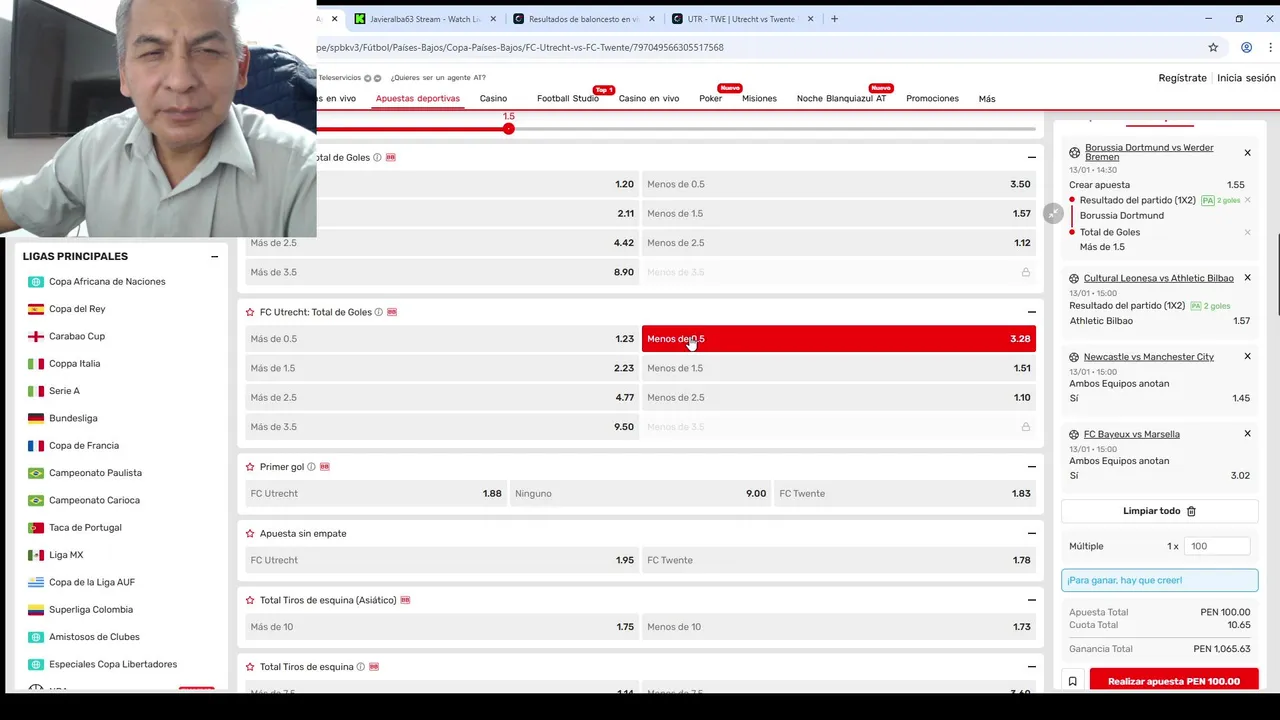Collapse FC Utrecht: Total de Goles market
The width and height of the screenshot is (1280, 720).
[x=1031, y=312]
